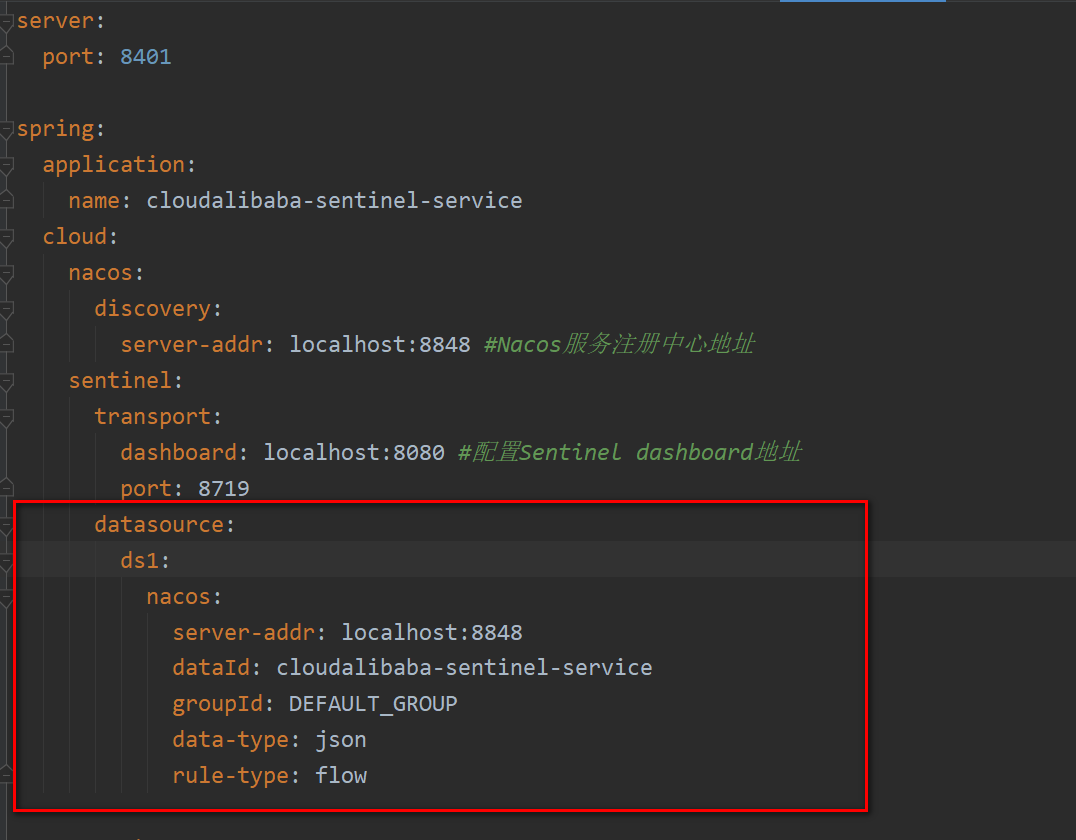Collapse the cloud: block fold marker
Viewport: 1076px width, 840px height.
tap(6, 237)
